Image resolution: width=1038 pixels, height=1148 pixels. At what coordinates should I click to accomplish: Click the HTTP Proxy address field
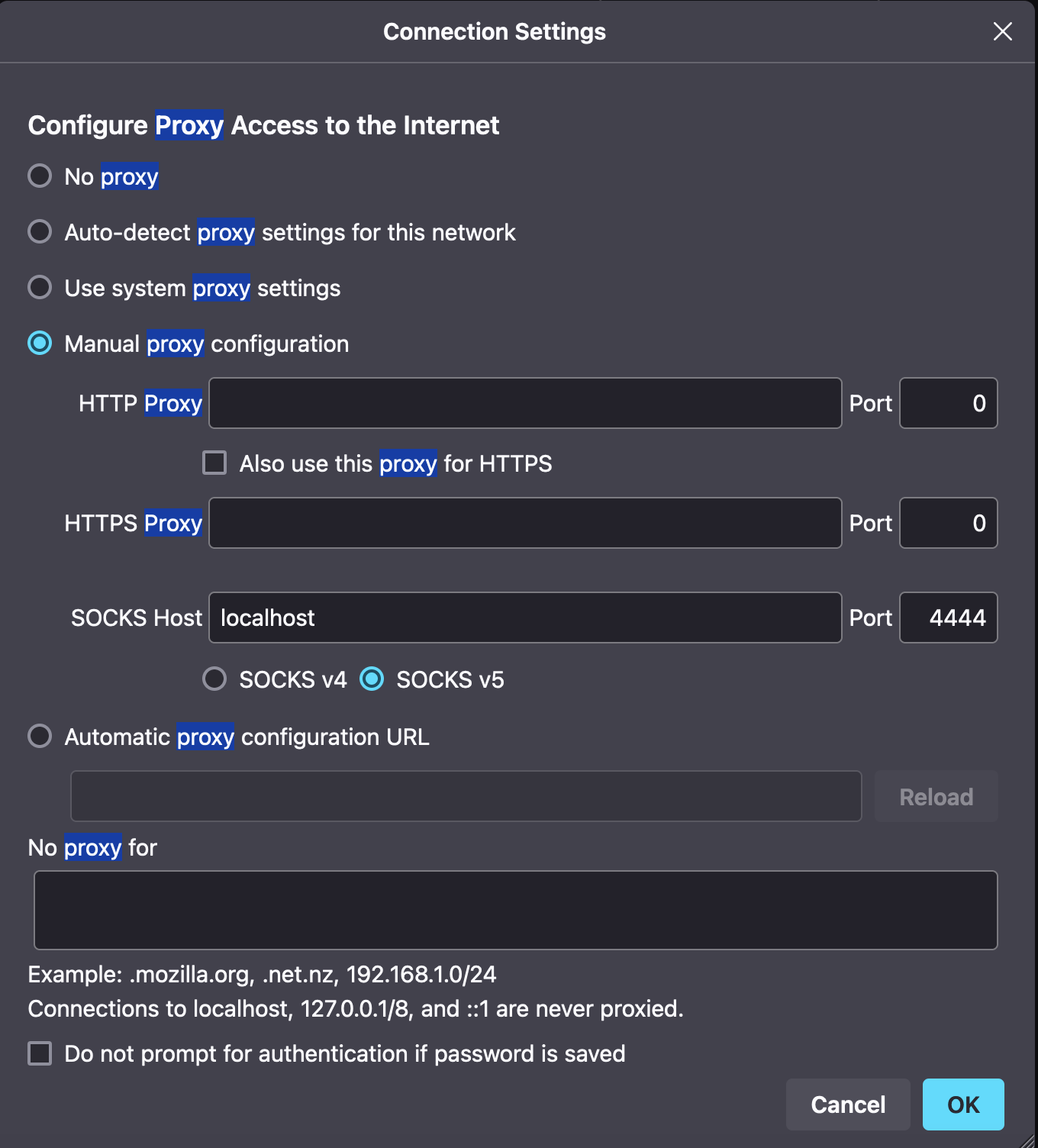point(525,403)
